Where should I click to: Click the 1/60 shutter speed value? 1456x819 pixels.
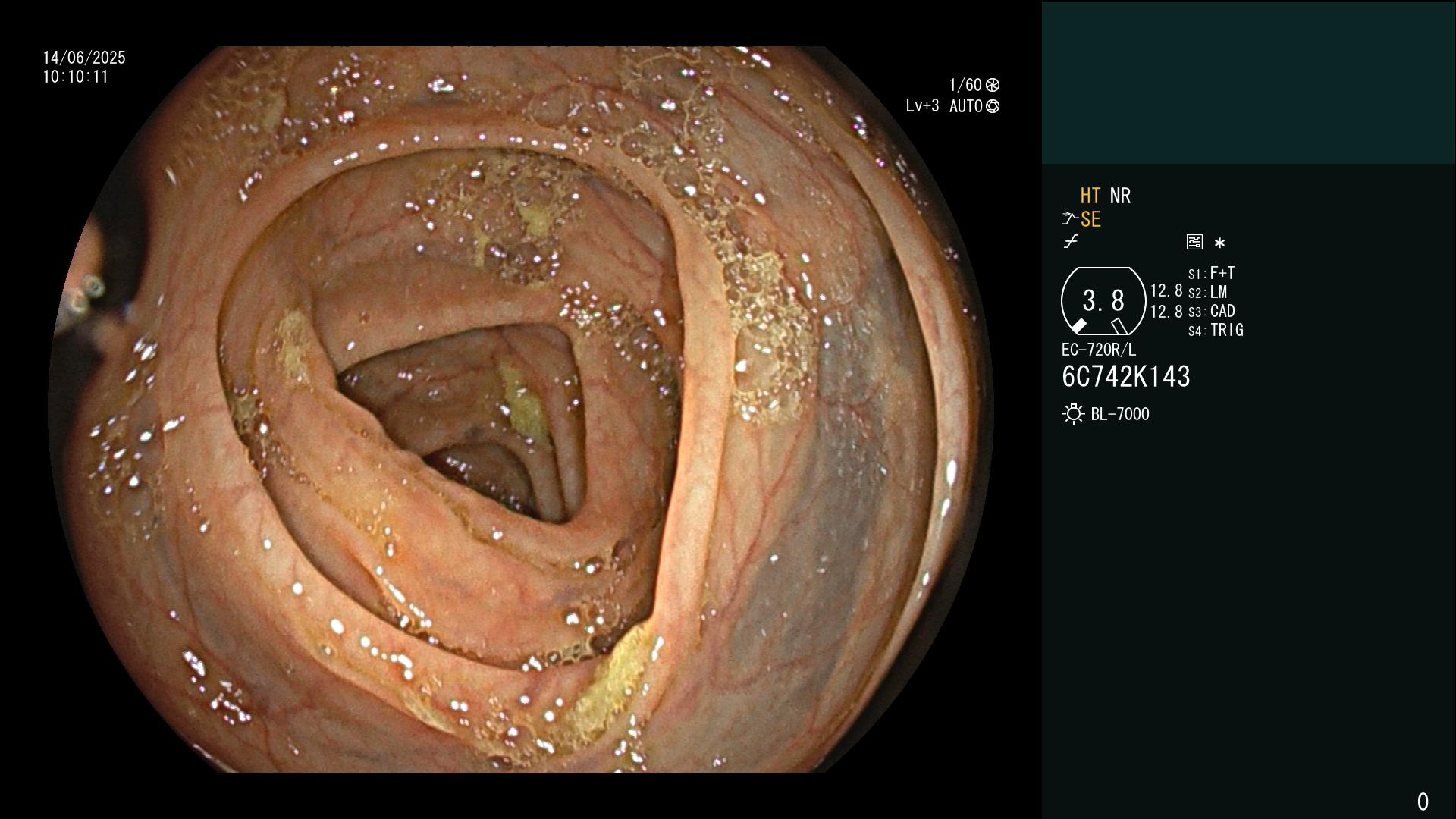click(965, 85)
